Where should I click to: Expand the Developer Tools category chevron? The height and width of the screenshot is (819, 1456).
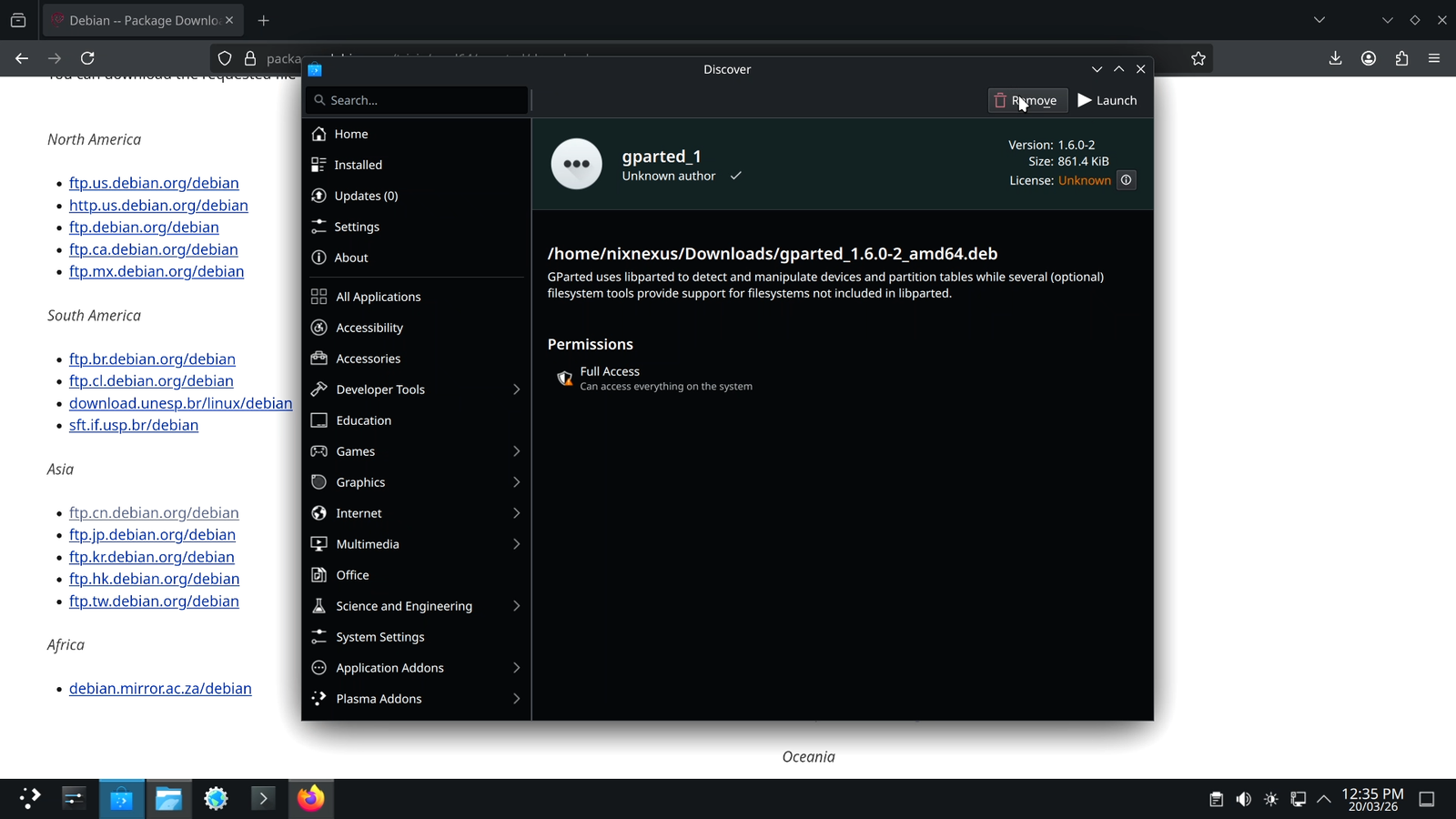516,389
